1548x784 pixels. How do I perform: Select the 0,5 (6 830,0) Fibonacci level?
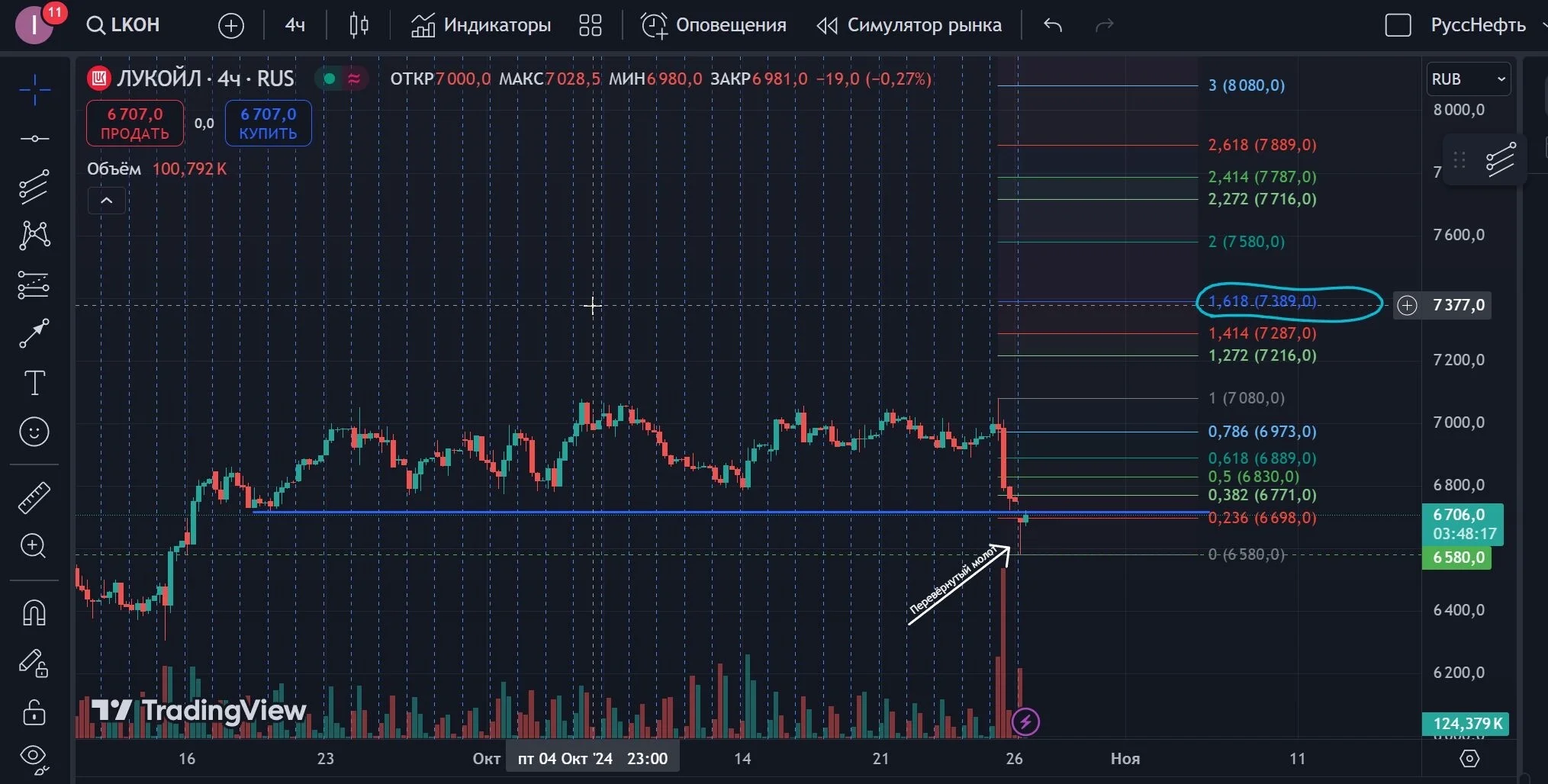(x=1254, y=477)
